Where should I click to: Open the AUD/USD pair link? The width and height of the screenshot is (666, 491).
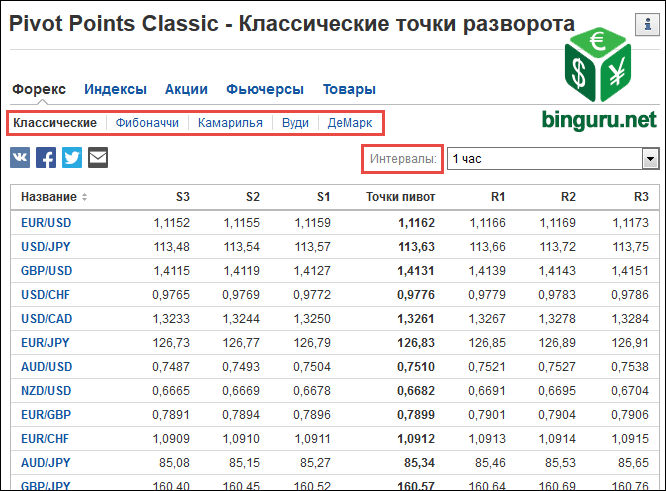click(46, 367)
